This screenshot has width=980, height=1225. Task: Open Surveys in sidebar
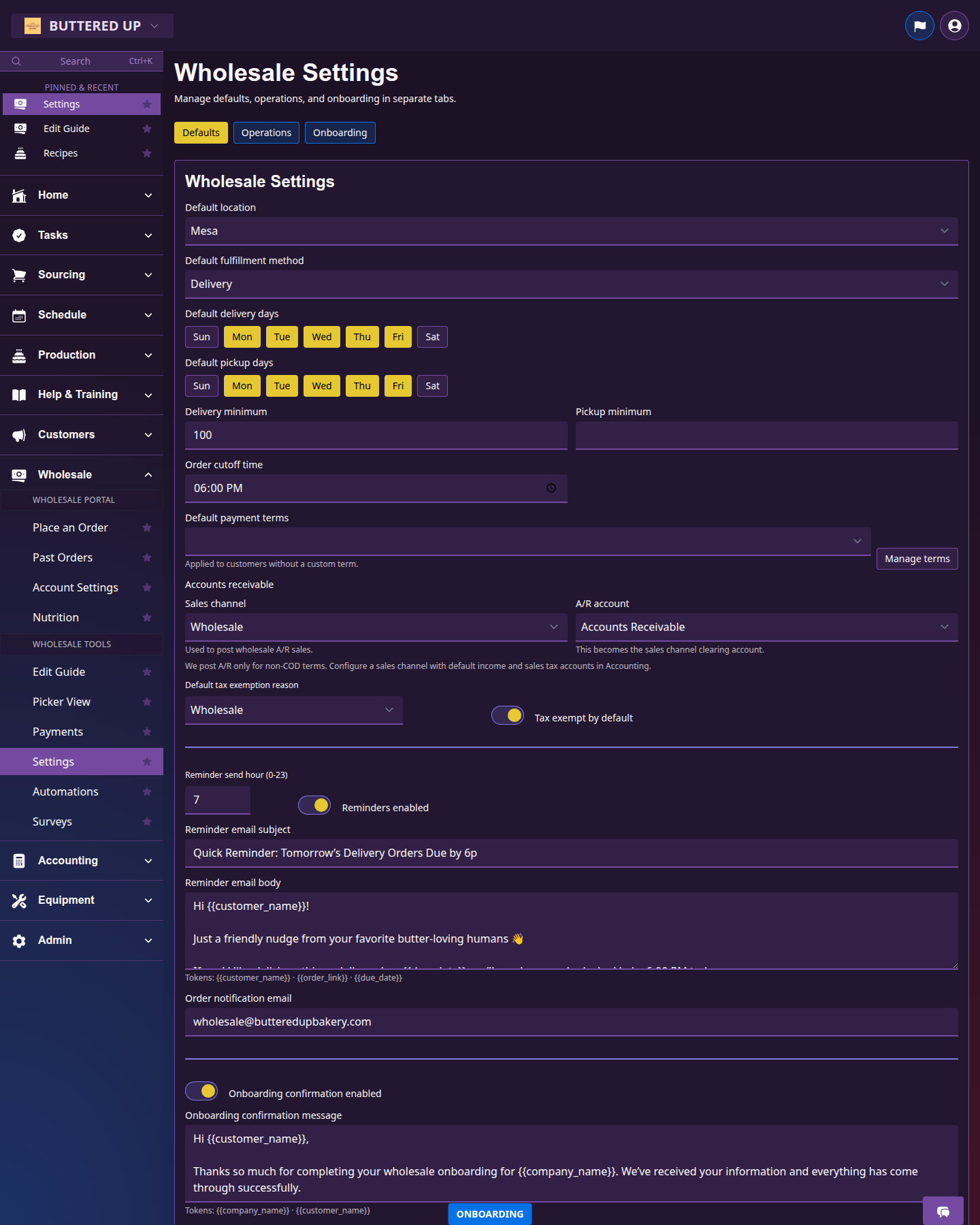click(52, 821)
